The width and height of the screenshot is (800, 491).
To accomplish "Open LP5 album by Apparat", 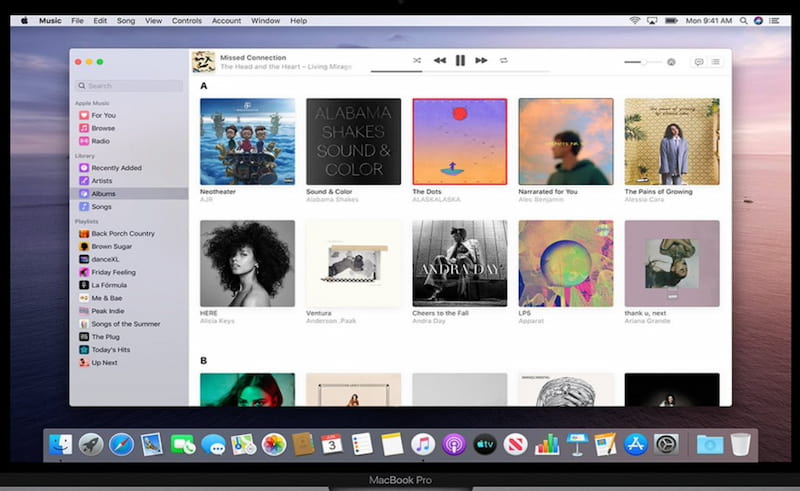I will pos(566,263).
